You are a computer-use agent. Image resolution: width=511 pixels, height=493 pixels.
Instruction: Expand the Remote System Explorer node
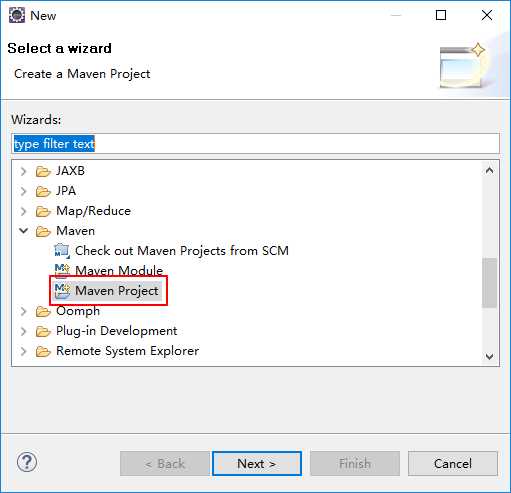pyautogui.click(x=23, y=351)
